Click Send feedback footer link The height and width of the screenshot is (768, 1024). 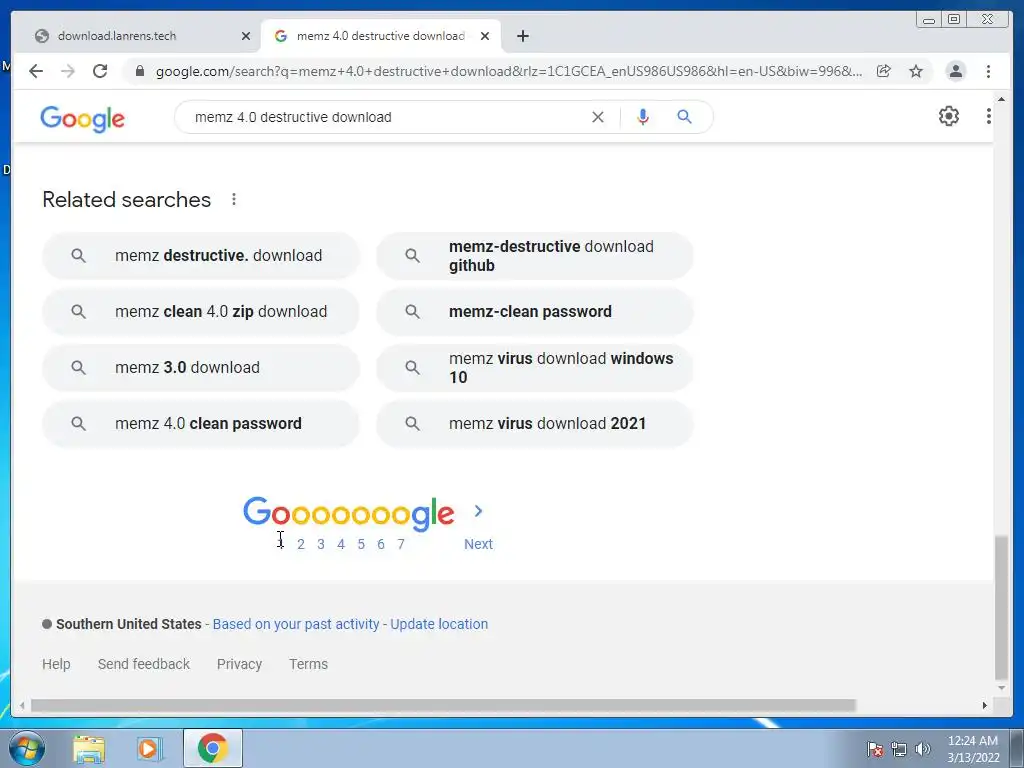[x=144, y=664]
